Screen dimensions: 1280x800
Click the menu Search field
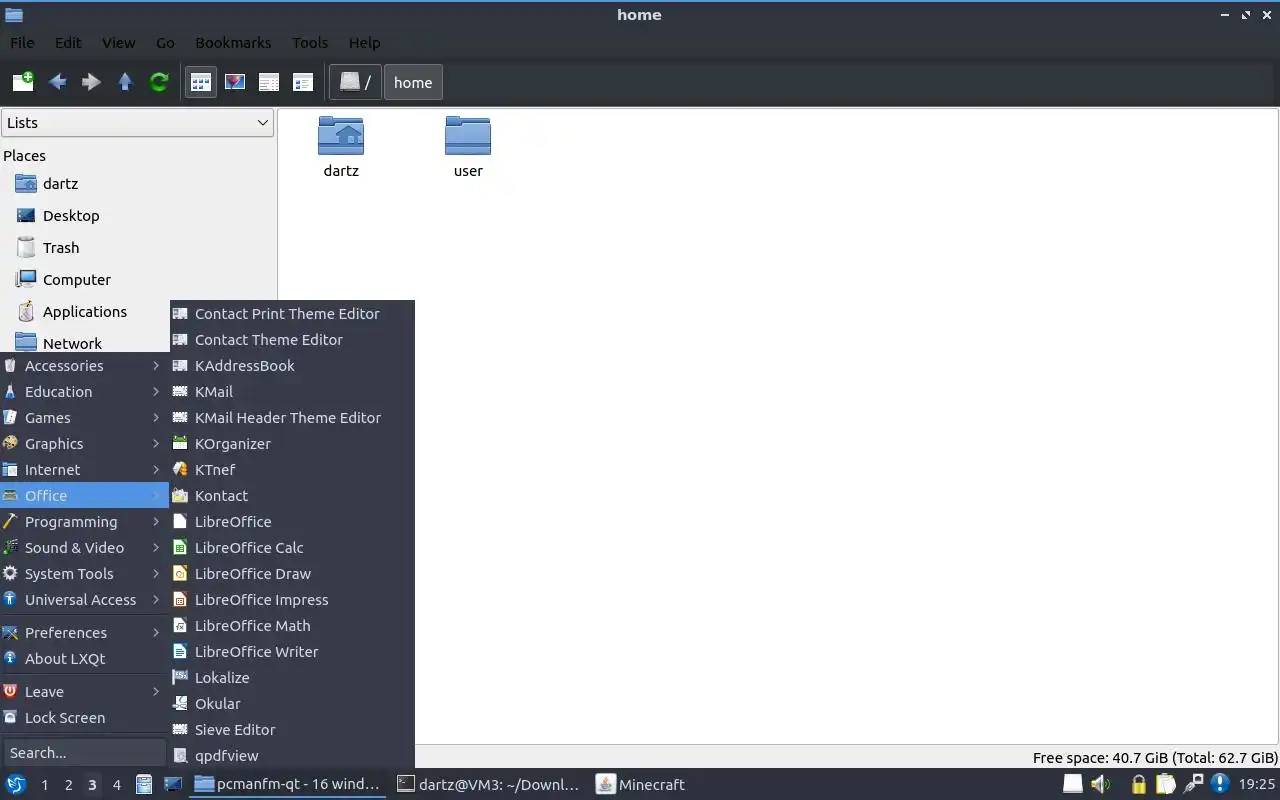coord(84,753)
